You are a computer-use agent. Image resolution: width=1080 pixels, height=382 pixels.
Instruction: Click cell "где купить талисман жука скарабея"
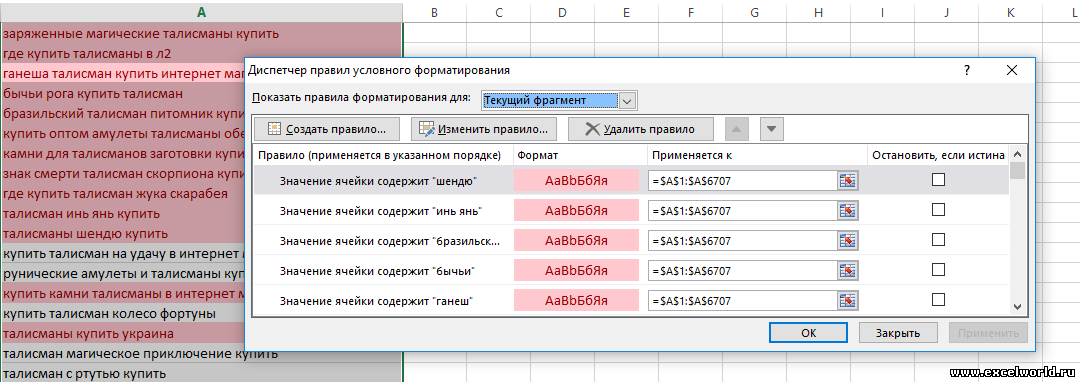tap(123, 193)
